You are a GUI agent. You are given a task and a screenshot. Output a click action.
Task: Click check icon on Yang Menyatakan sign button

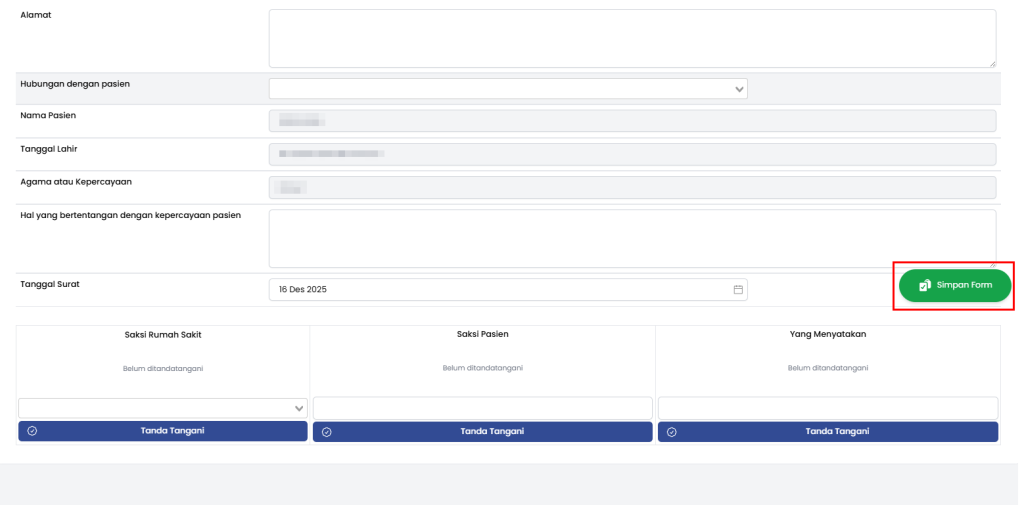click(671, 431)
